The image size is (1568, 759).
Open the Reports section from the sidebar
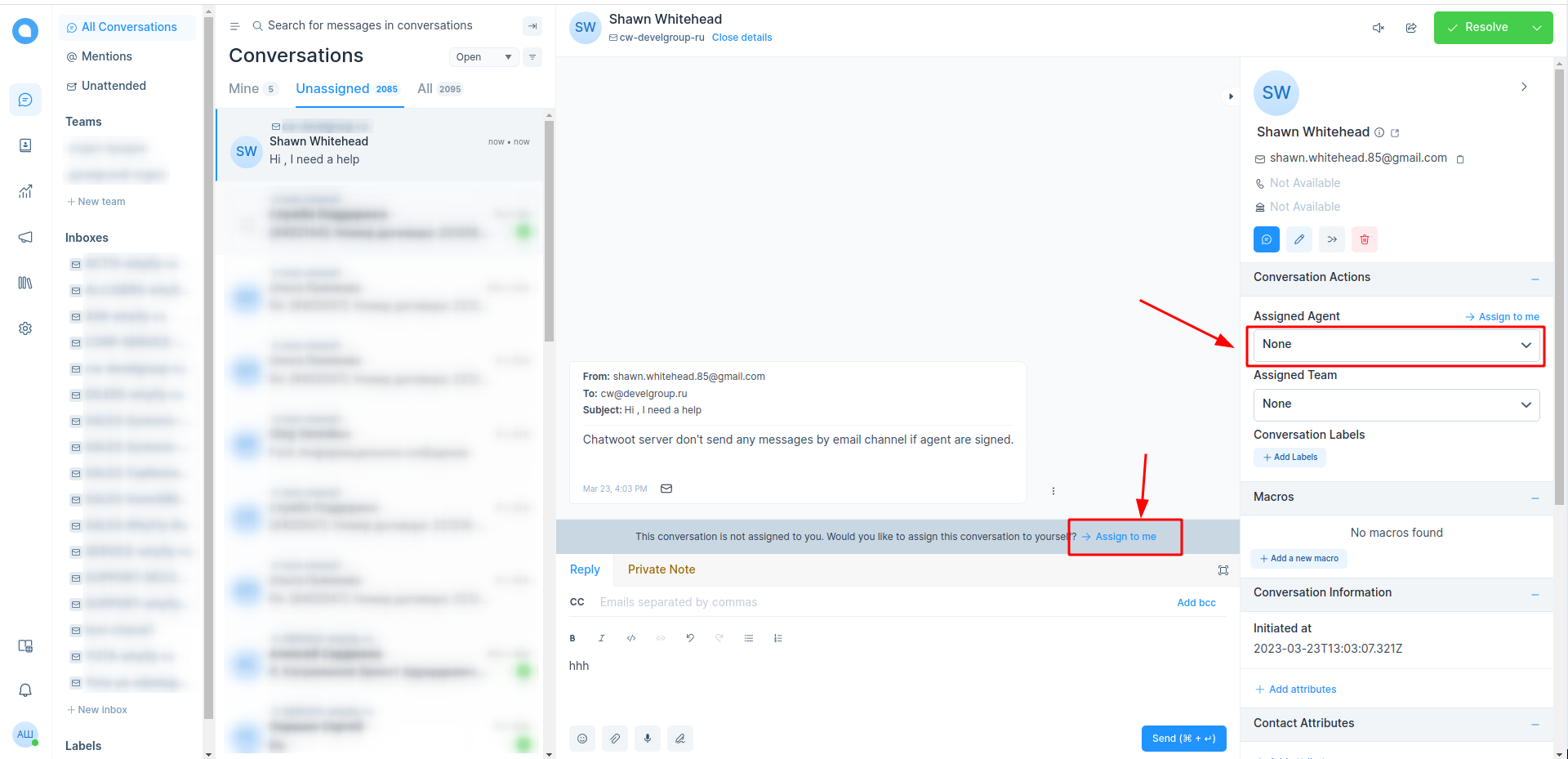25,191
